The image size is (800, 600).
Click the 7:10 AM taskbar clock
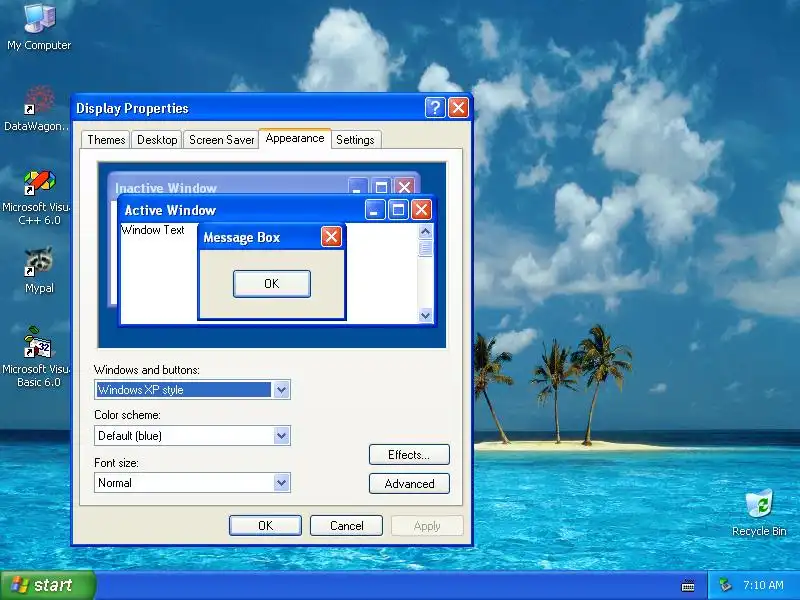pos(763,585)
